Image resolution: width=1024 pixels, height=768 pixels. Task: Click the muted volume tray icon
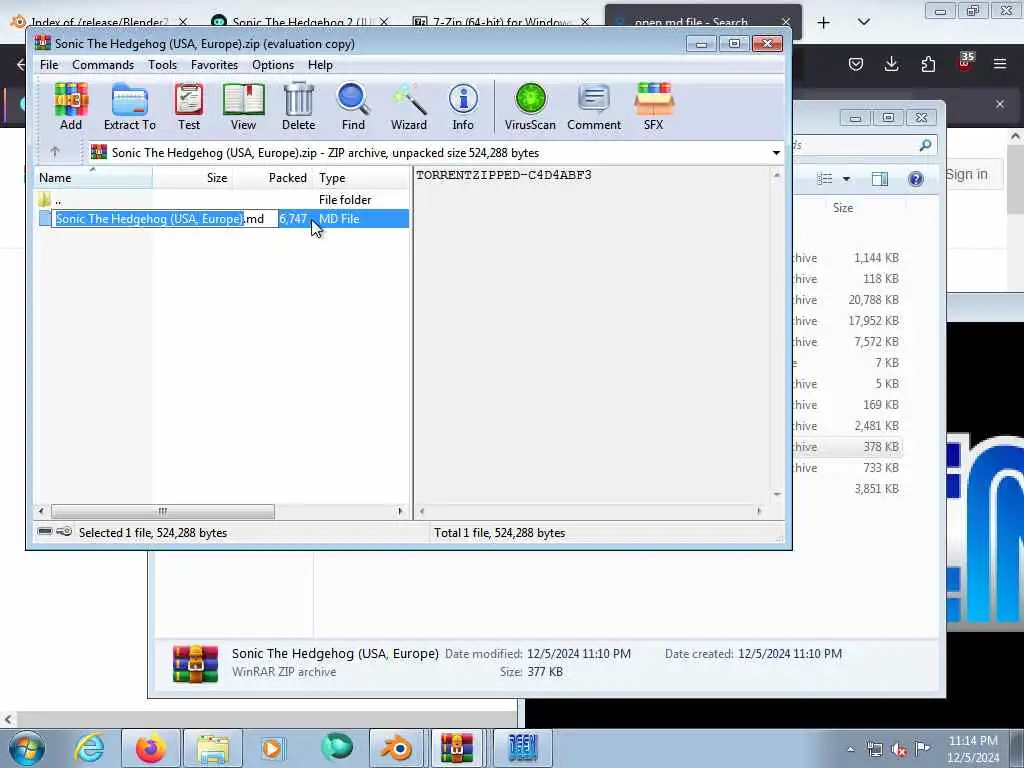[899, 750]
